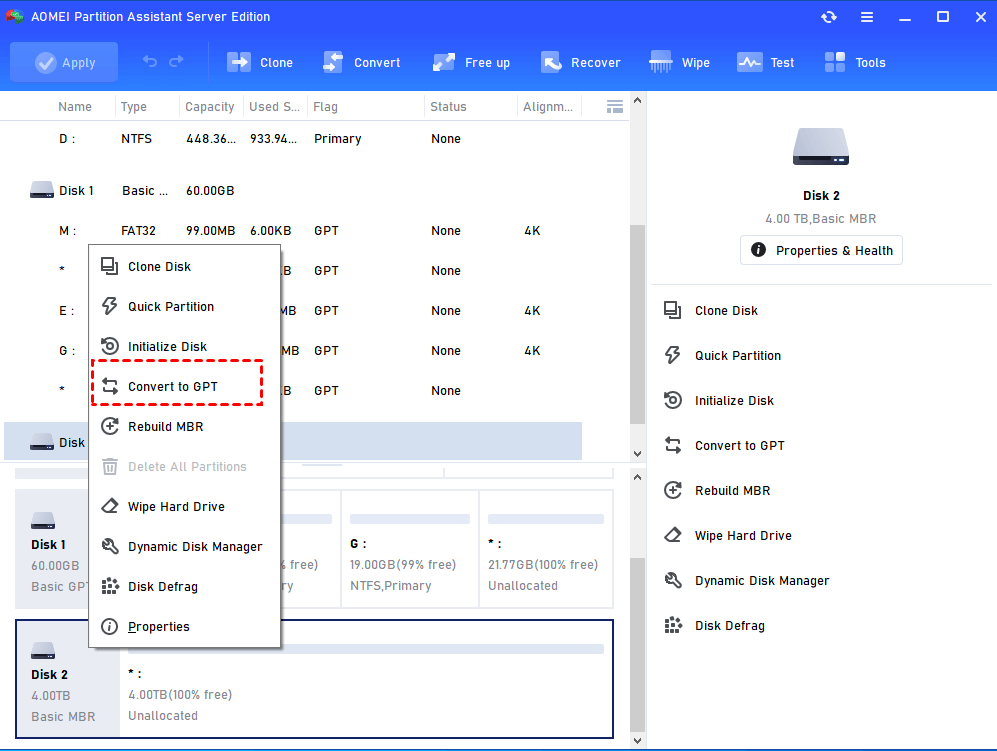Click the Rebuild MBR plus icon in the right panel
Image resolution: width=997 pixels, height=751 pixels.
673,490
